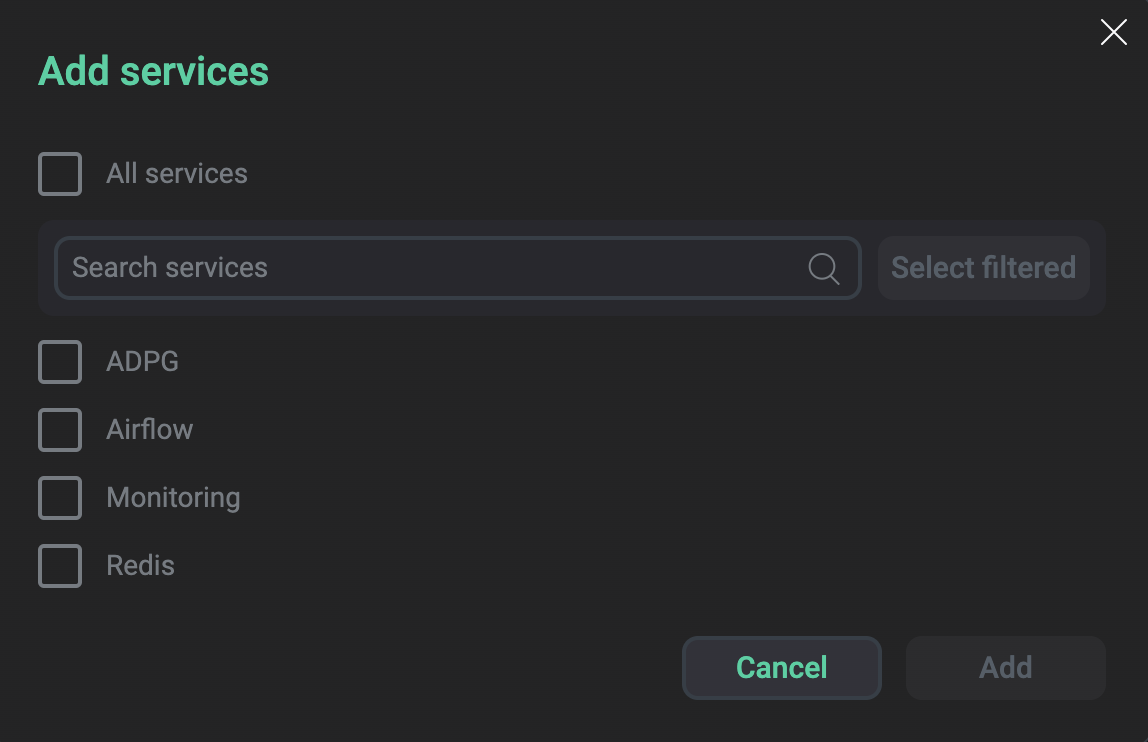The height and width of the screenshot is (742, 1148).
Task: Click the Redis service name text
Action: pyautogui.click(x=140, y=565)
